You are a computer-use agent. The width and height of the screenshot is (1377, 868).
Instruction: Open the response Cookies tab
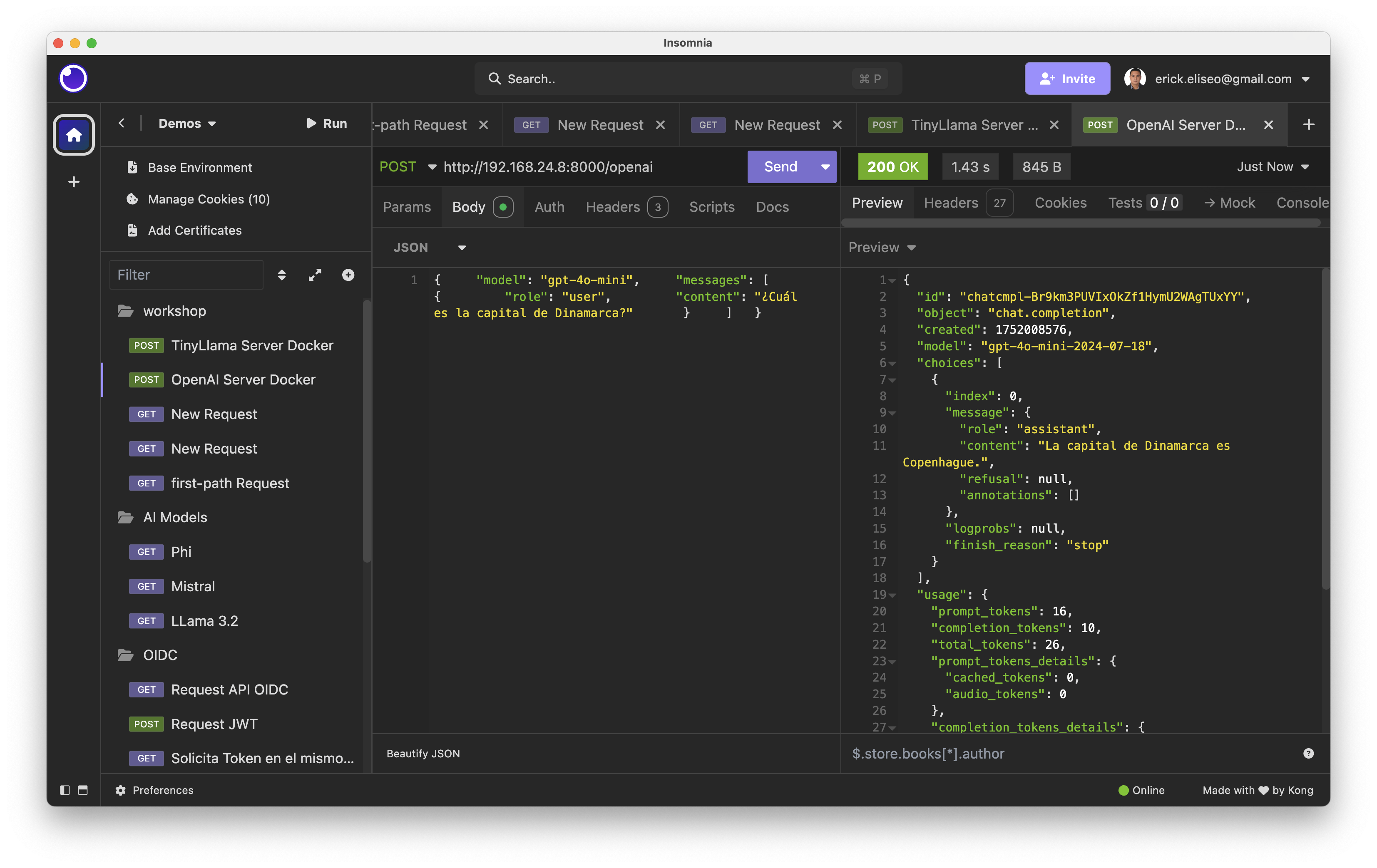(1061, 203)
